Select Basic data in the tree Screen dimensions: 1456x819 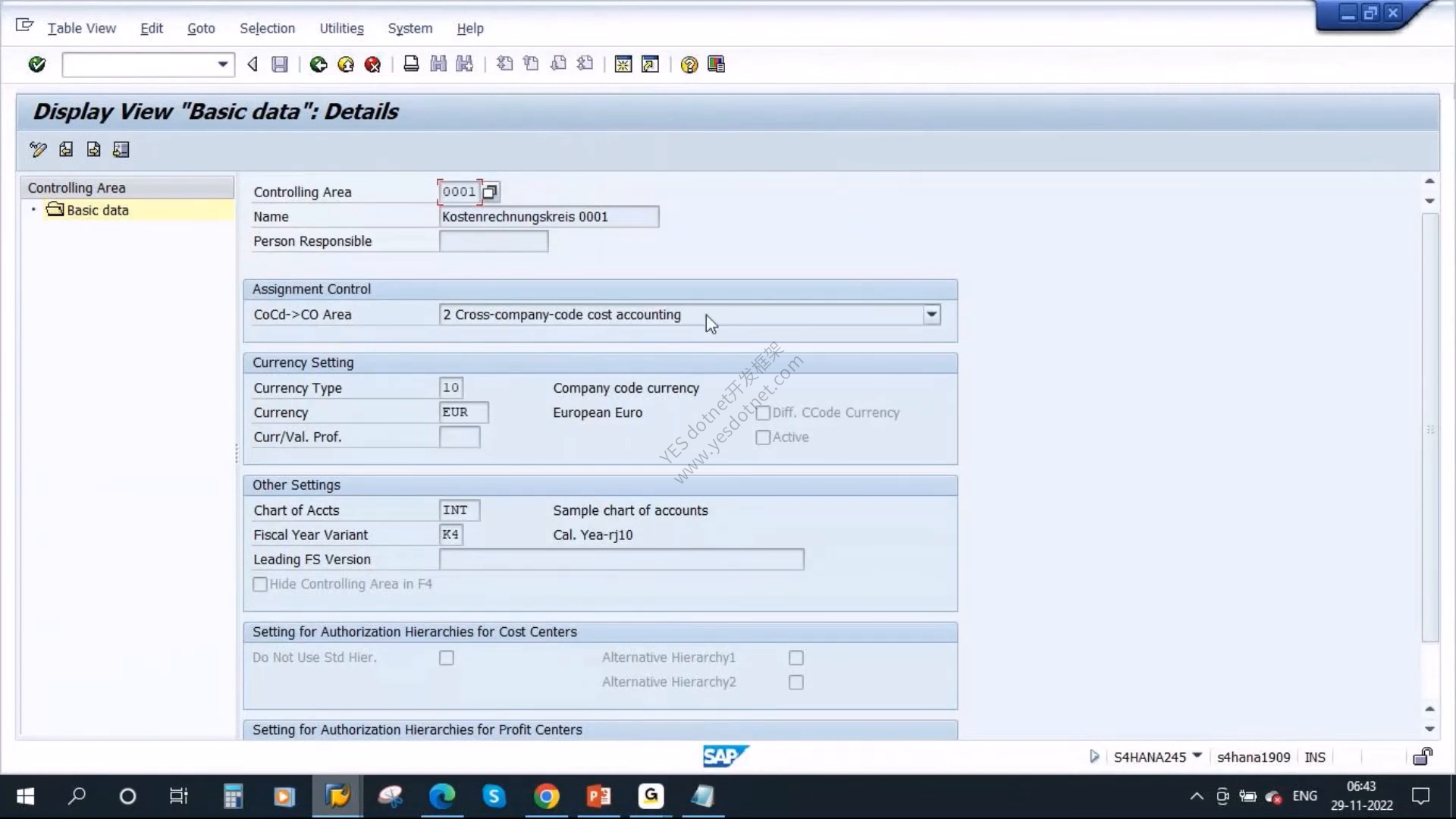[x=98, y=210]
